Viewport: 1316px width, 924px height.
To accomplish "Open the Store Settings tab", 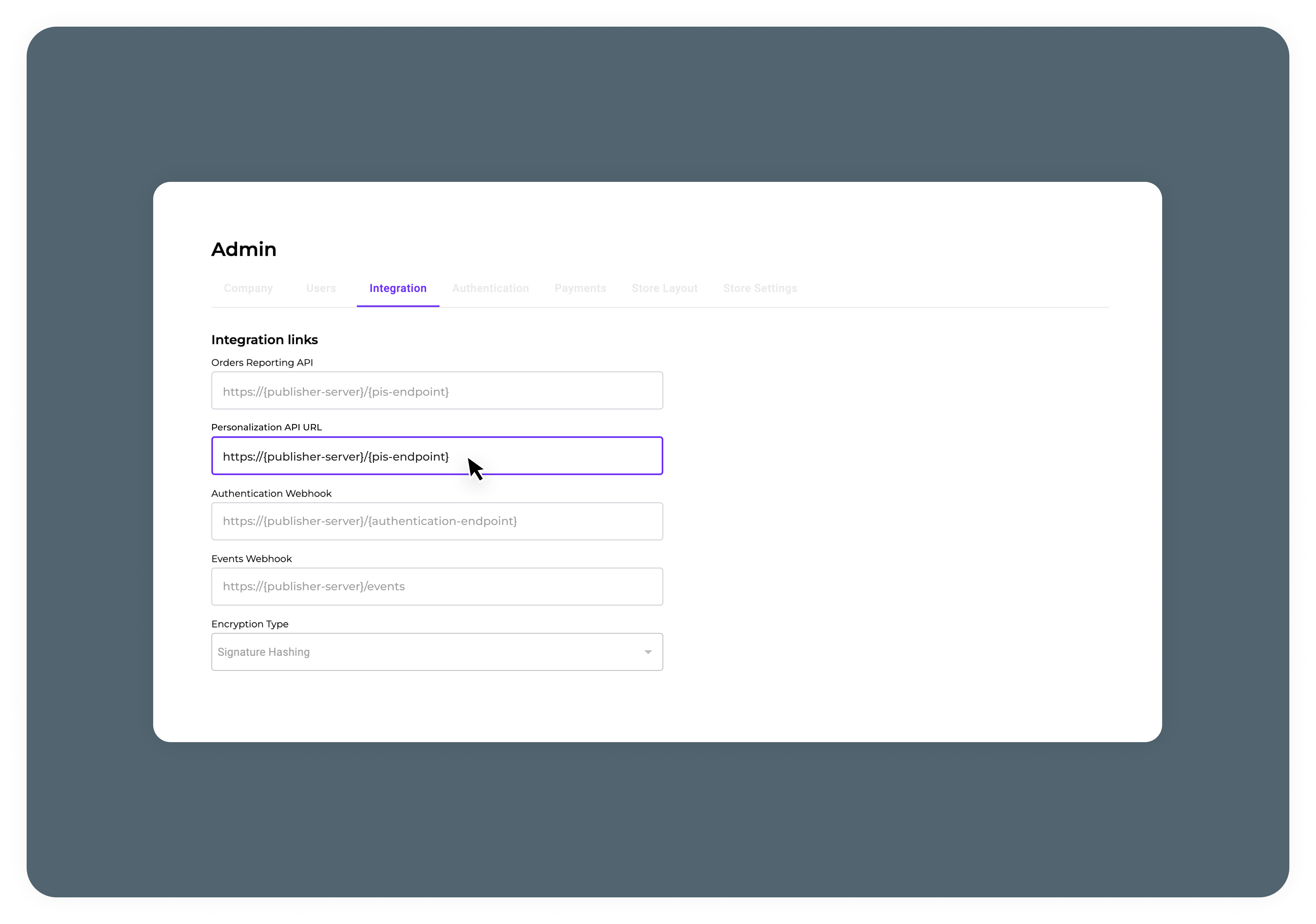I will (760, 288).
